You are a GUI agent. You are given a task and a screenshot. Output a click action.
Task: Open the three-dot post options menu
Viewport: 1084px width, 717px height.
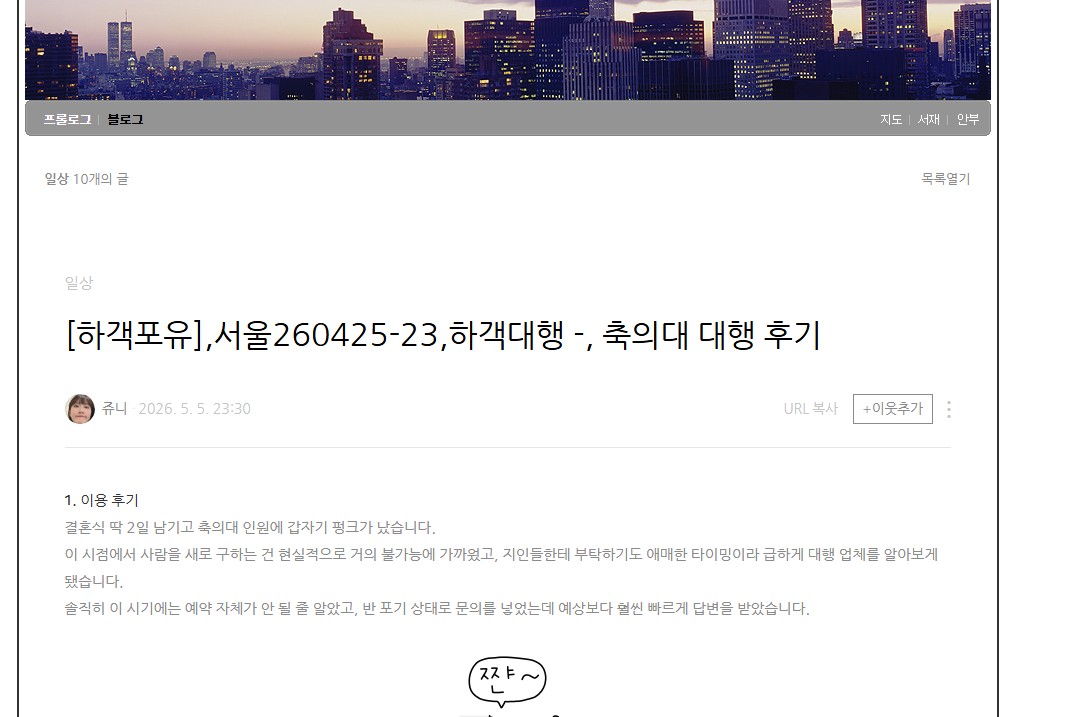click(x=948, y=409)
